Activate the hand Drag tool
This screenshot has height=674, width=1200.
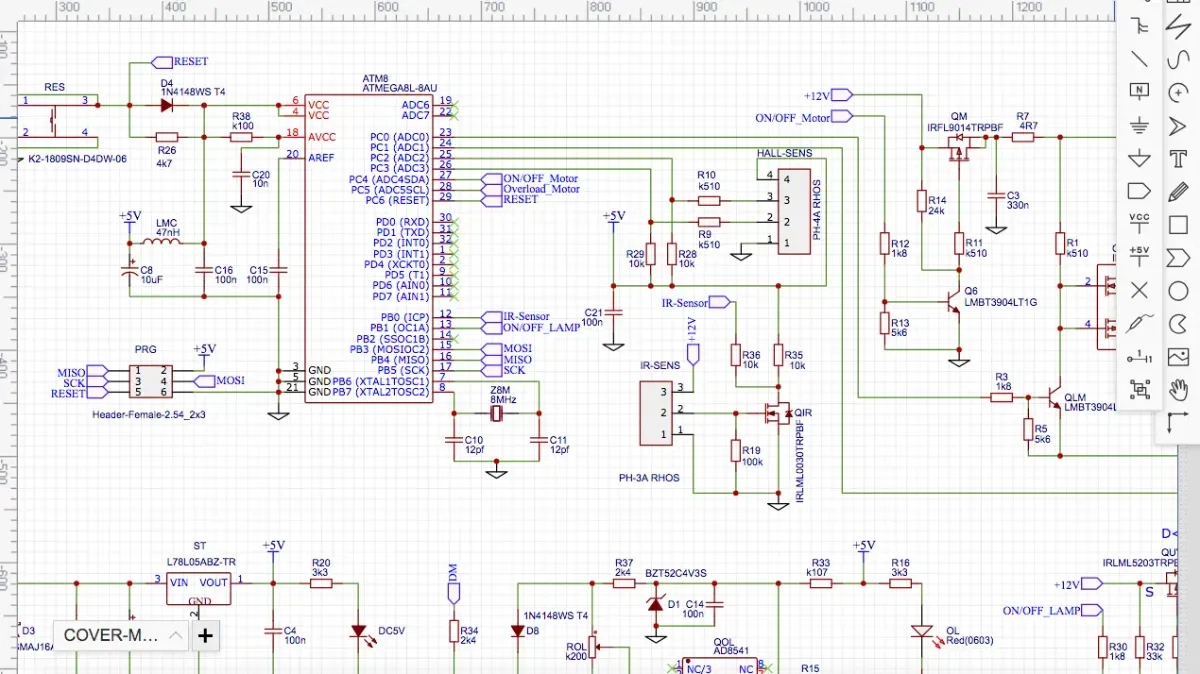coord(1178,389)
